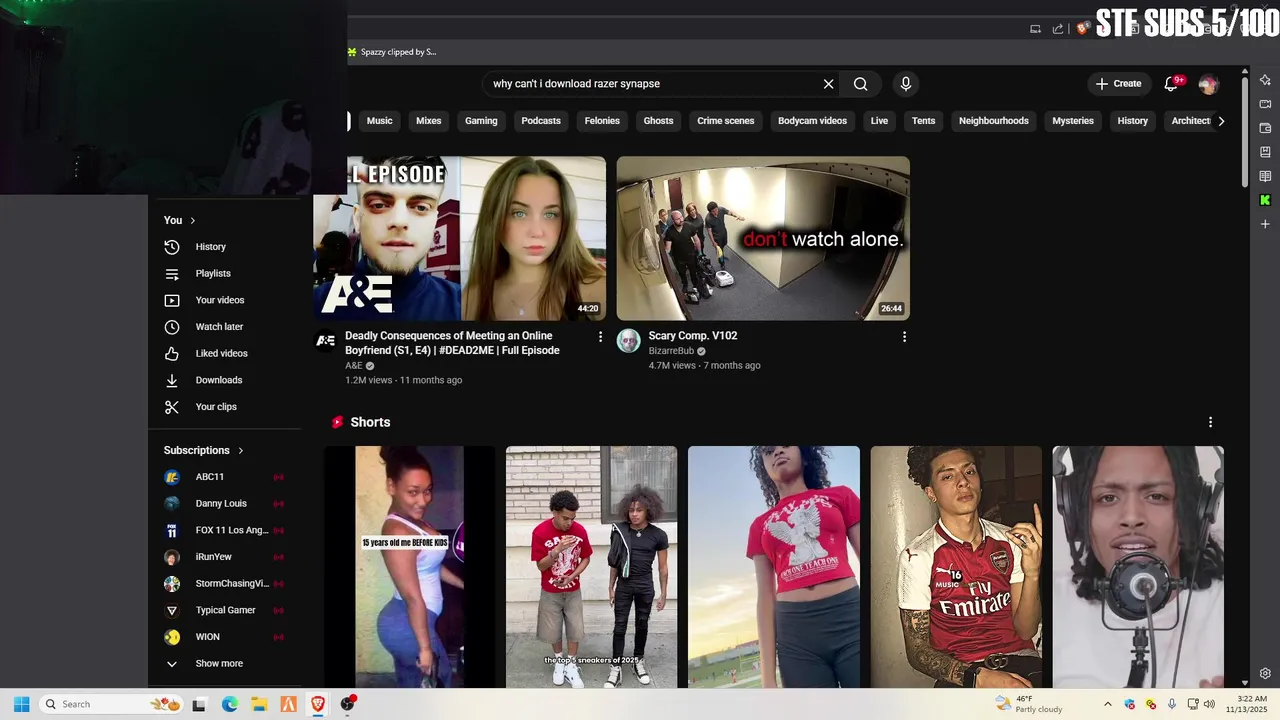Image resolution: width=1280 pixels, height=720 pixels.
Task: Open options menu for Scary Comp. V102
Action: [x=904, y=337]
